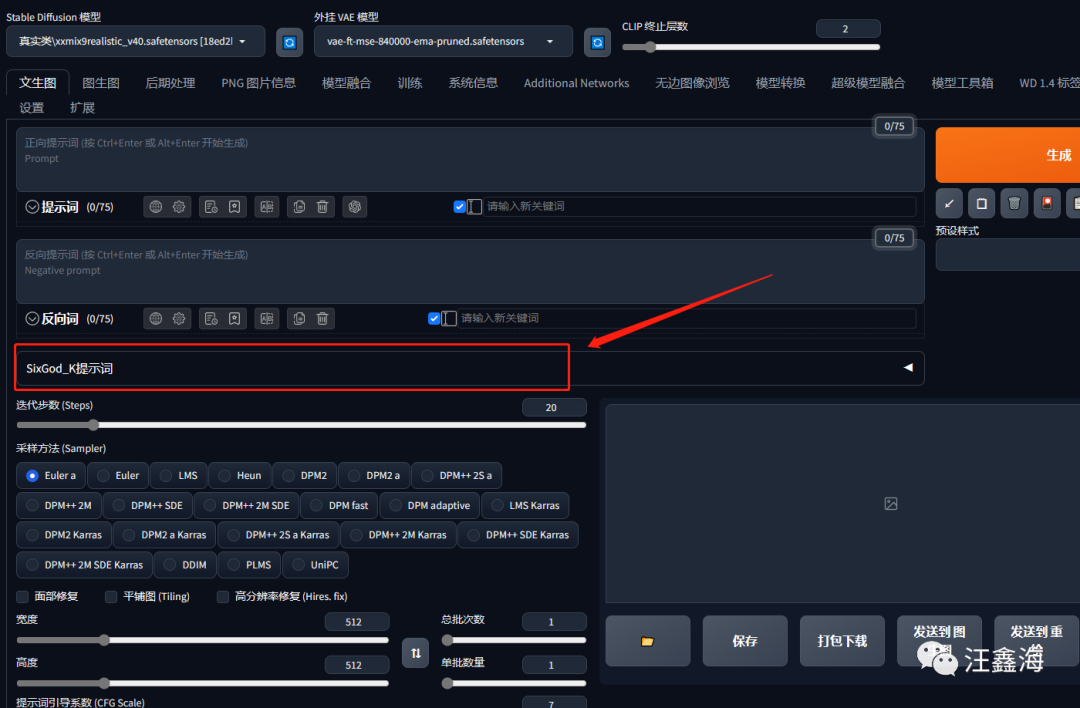This screenshot has width=1080, height=708.
Task: Select the DPM++ 2M Karras sampler
Action: pyautogui.click(x=397, y=534)
